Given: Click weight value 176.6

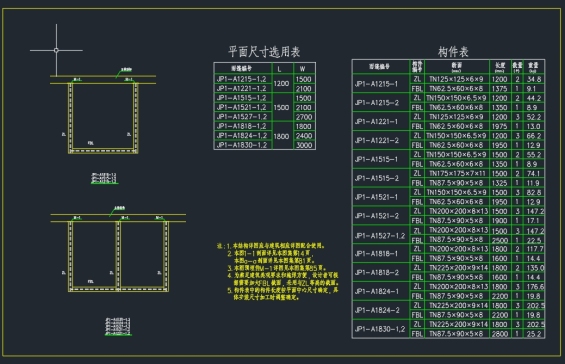Looking at the screenshot, I should 535,287.
